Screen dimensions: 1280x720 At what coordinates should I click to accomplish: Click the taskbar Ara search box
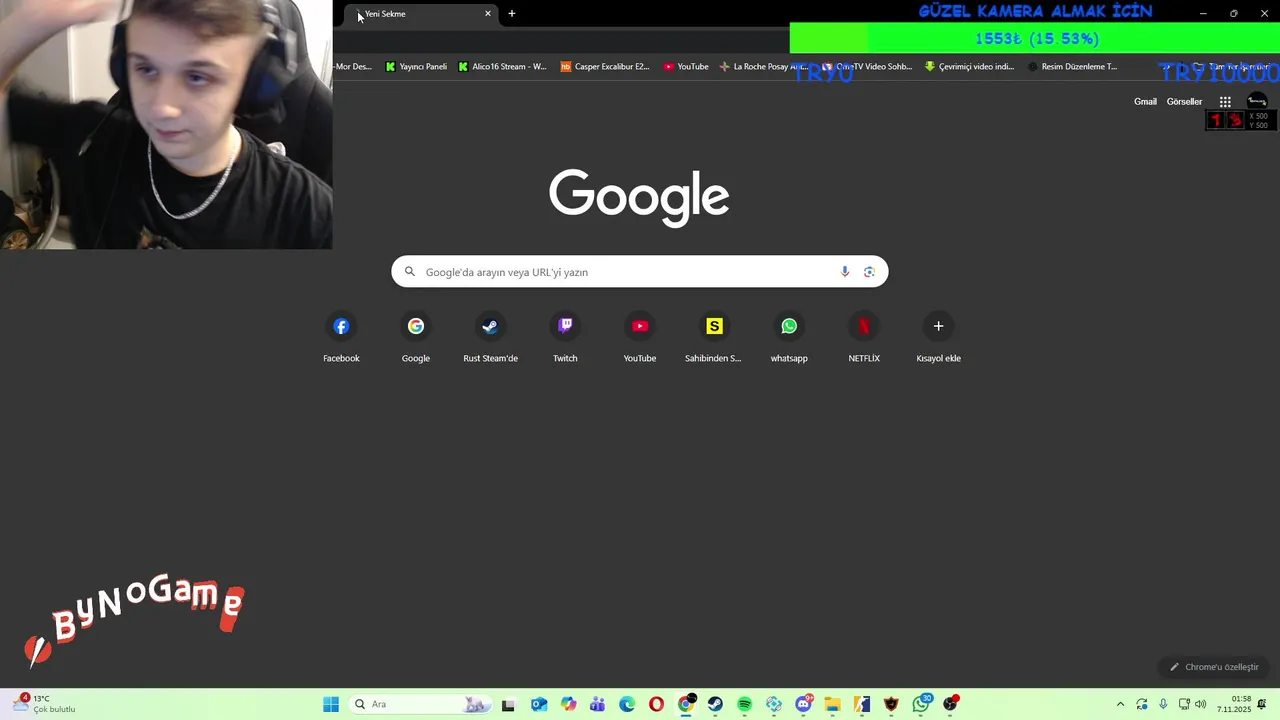tap(420, 705)
